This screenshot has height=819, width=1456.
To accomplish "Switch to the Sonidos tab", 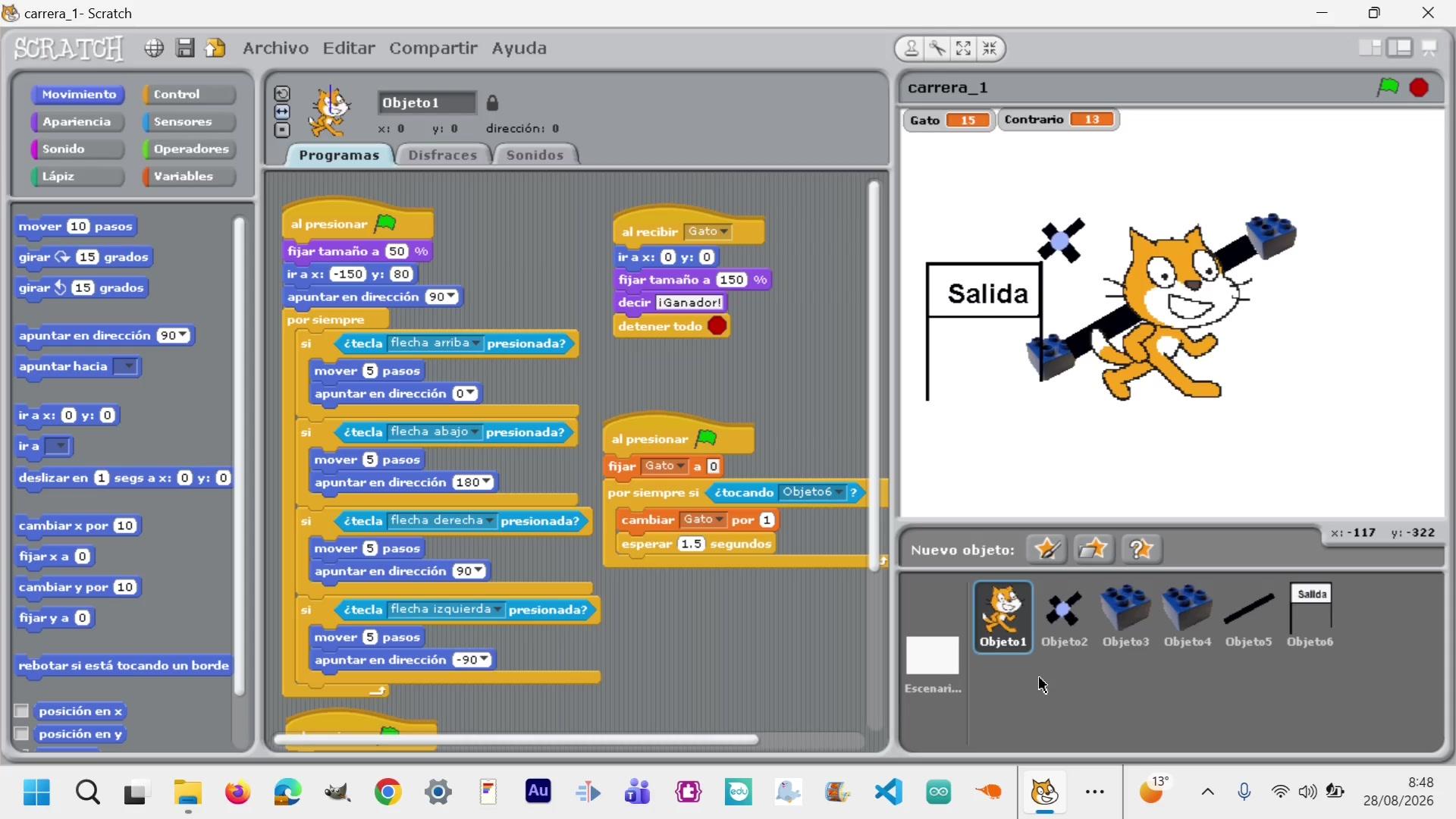I will point(535,155).
